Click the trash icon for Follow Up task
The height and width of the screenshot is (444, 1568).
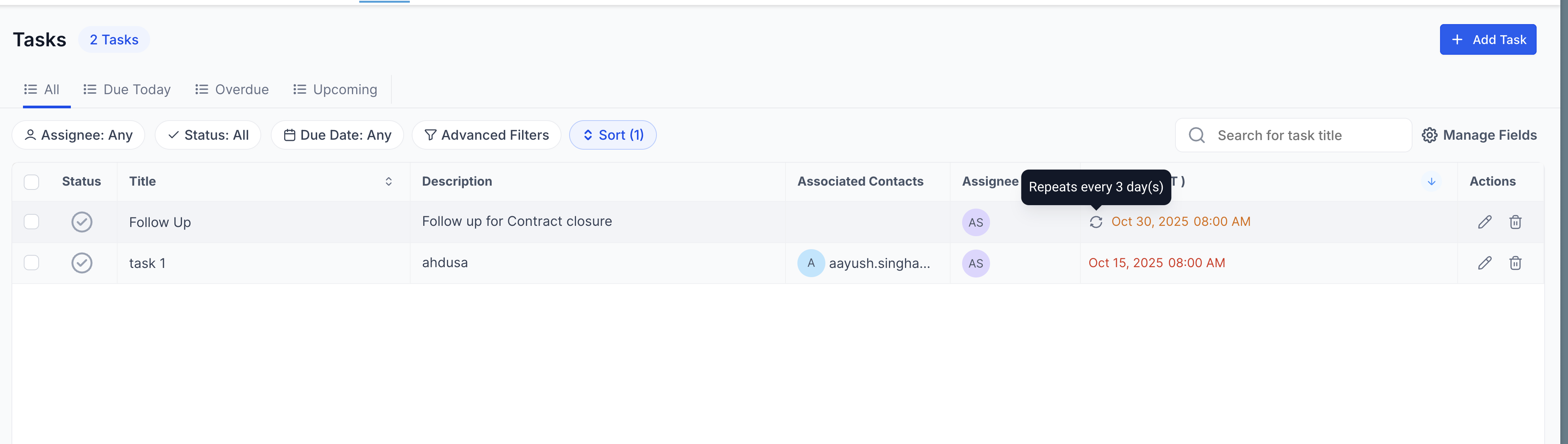pos(1515,222)
